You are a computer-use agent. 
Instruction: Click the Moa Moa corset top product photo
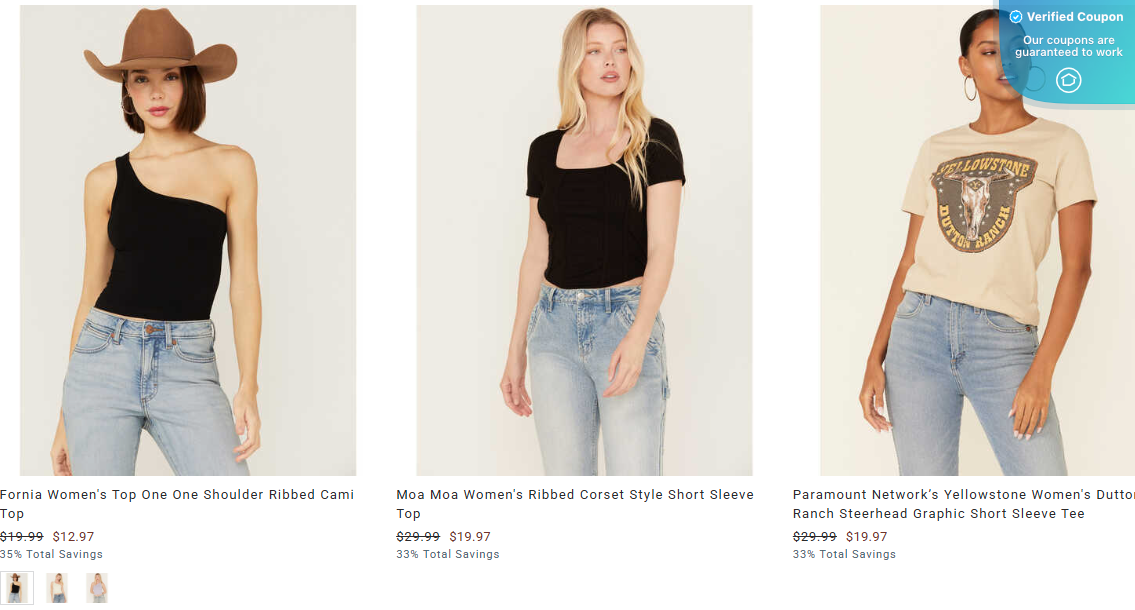click(584, 239)
